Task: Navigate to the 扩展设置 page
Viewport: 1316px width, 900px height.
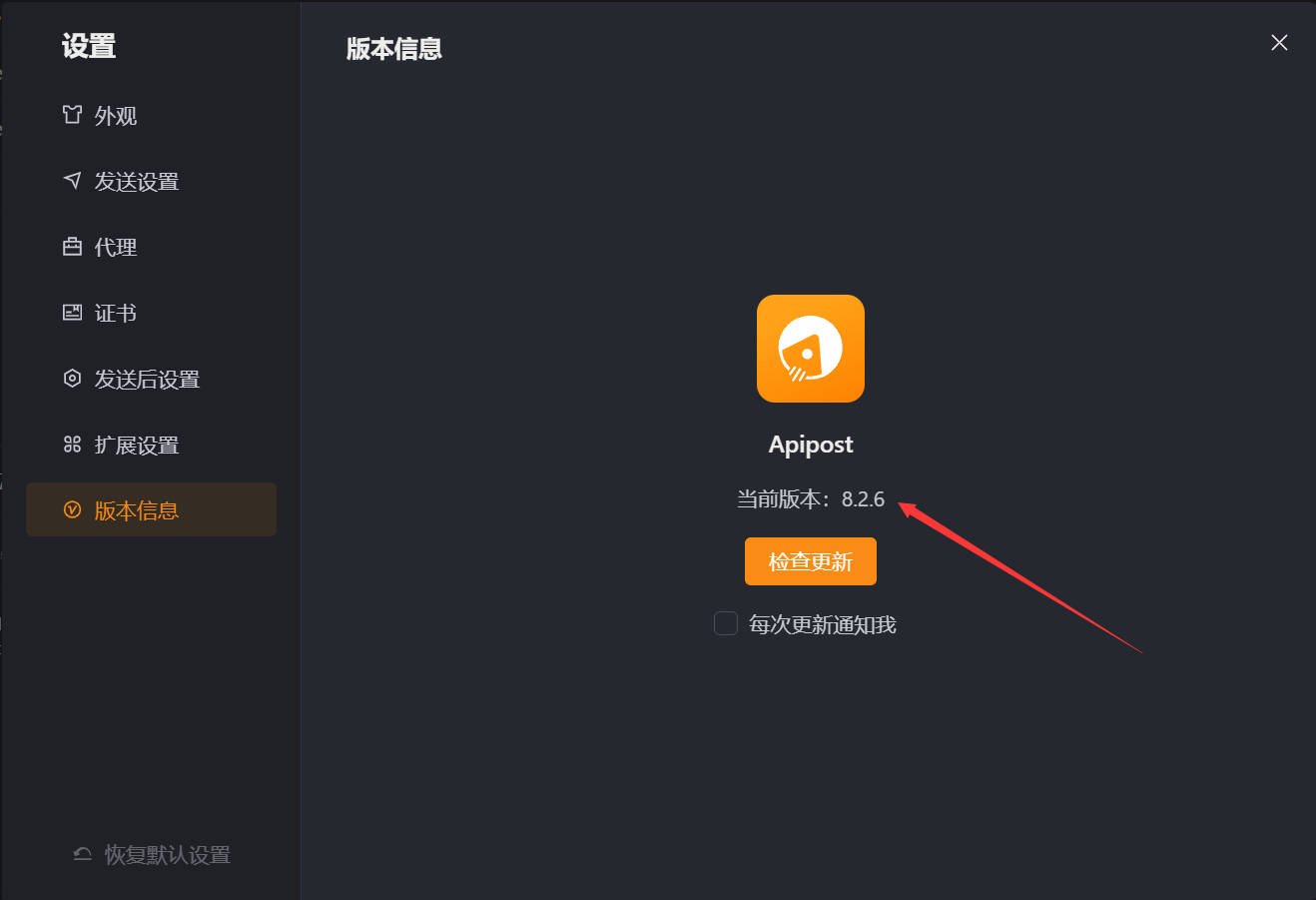Action: 137,446
